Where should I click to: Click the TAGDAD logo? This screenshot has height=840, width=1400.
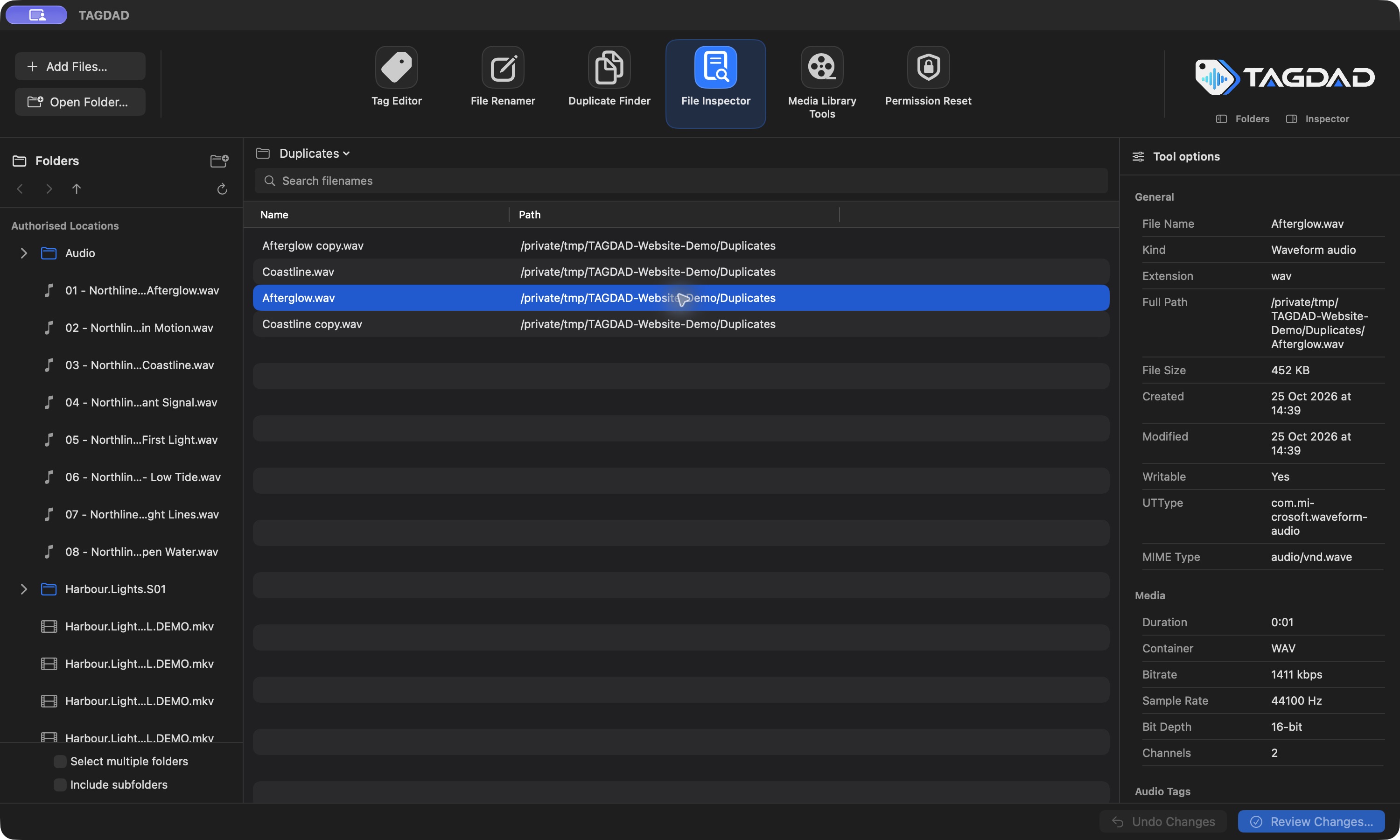click(x=1285, y=77)
